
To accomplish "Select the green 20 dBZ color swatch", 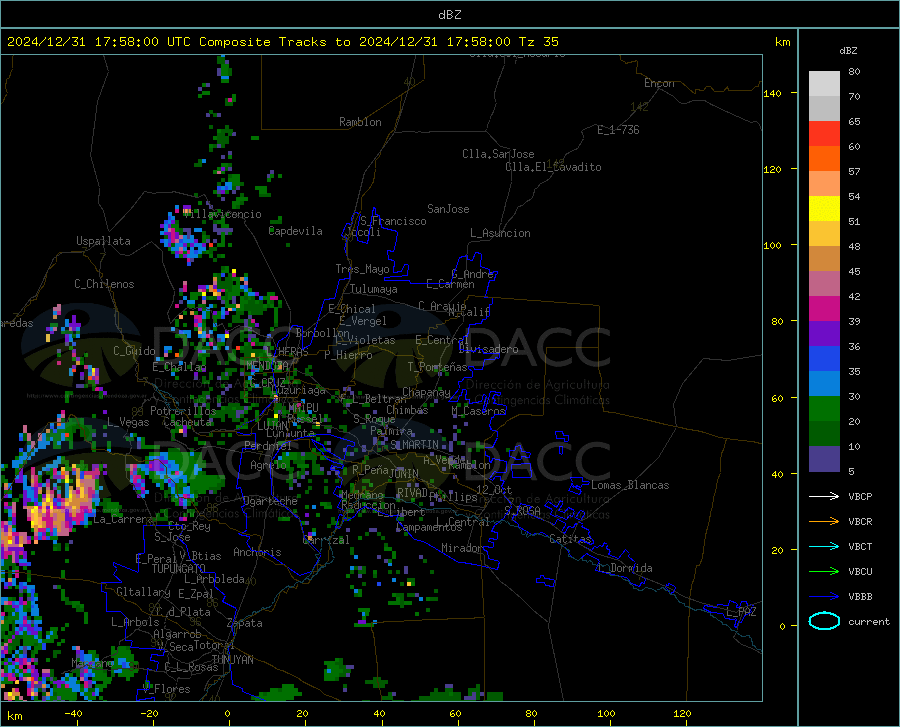I will tap(824, 409).
